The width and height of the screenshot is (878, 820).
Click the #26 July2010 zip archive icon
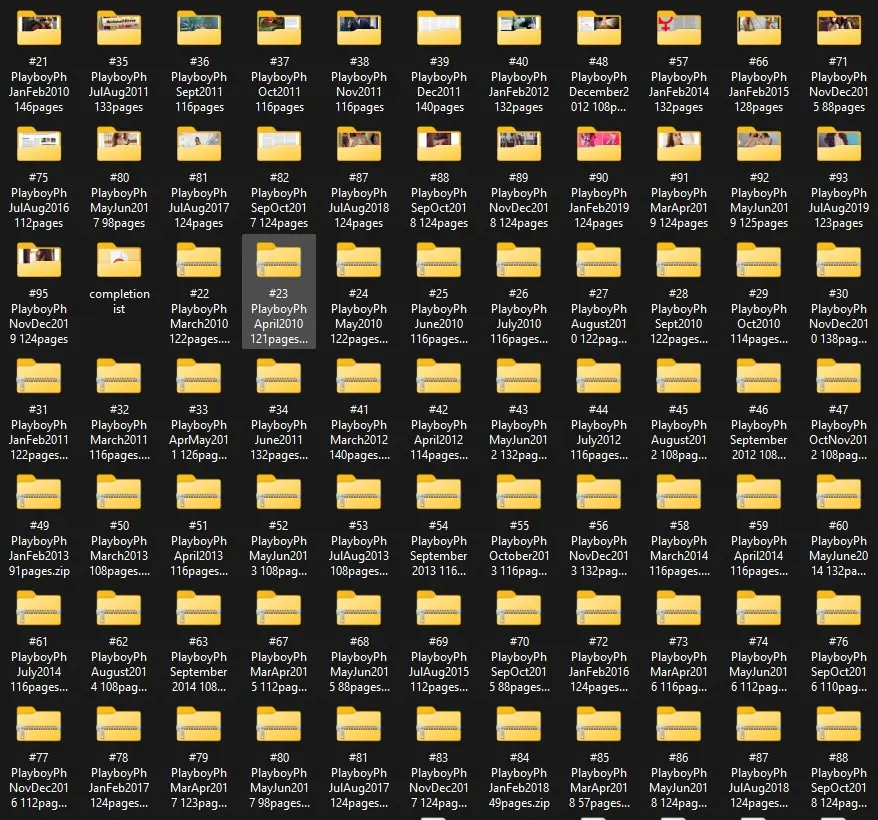click(x=519, y=260)
